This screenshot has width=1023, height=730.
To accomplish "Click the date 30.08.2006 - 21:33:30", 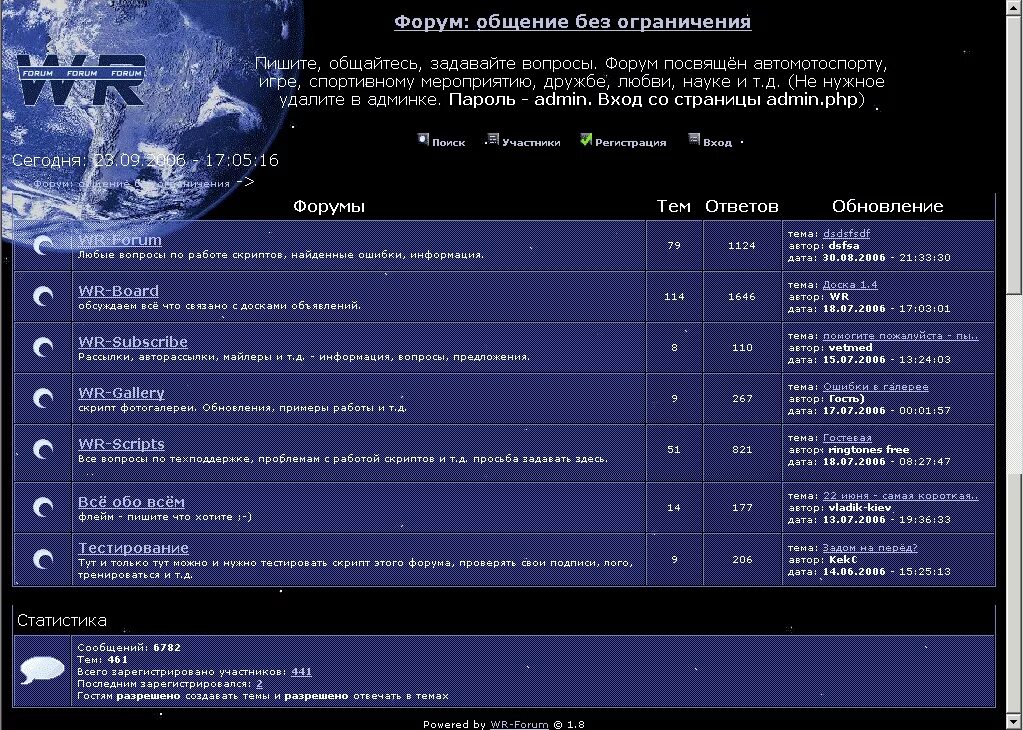I will [x=886, y=258].
